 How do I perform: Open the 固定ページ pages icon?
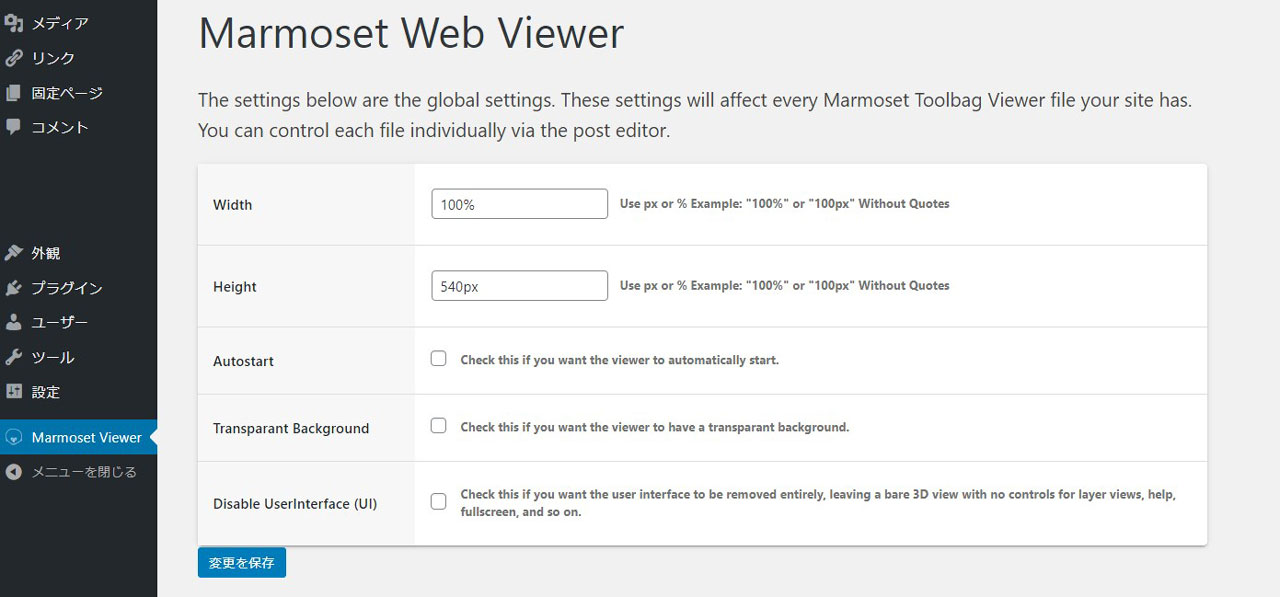coord(12,92)
